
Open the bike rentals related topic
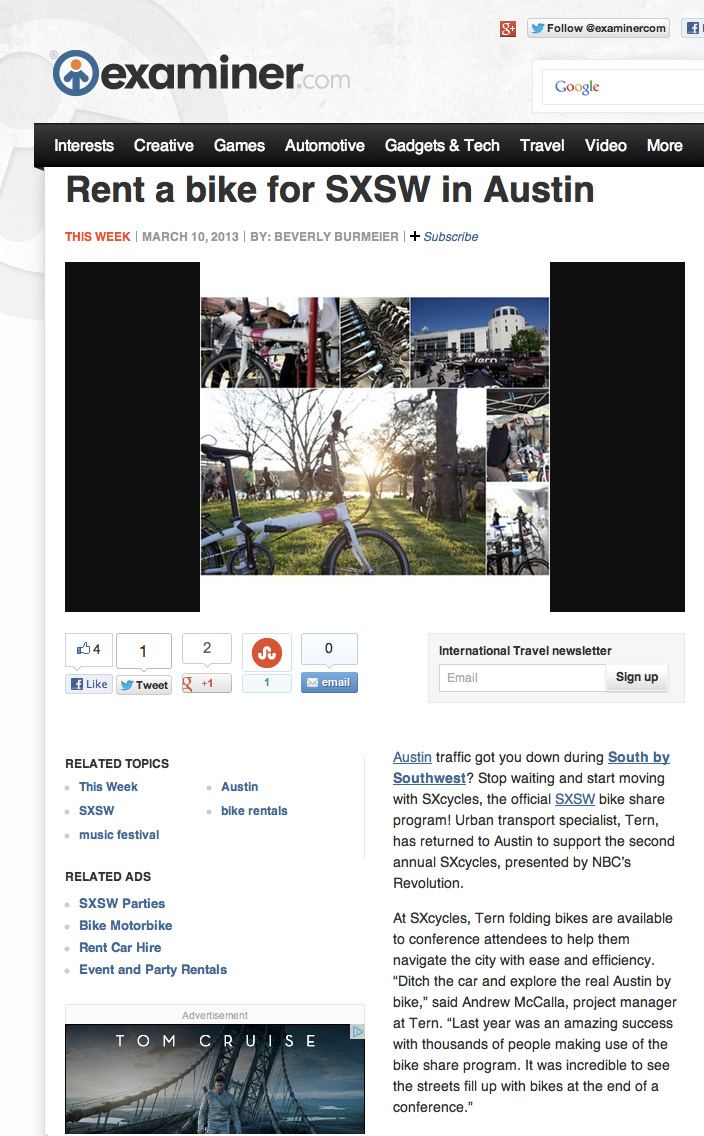pos(254,811)
